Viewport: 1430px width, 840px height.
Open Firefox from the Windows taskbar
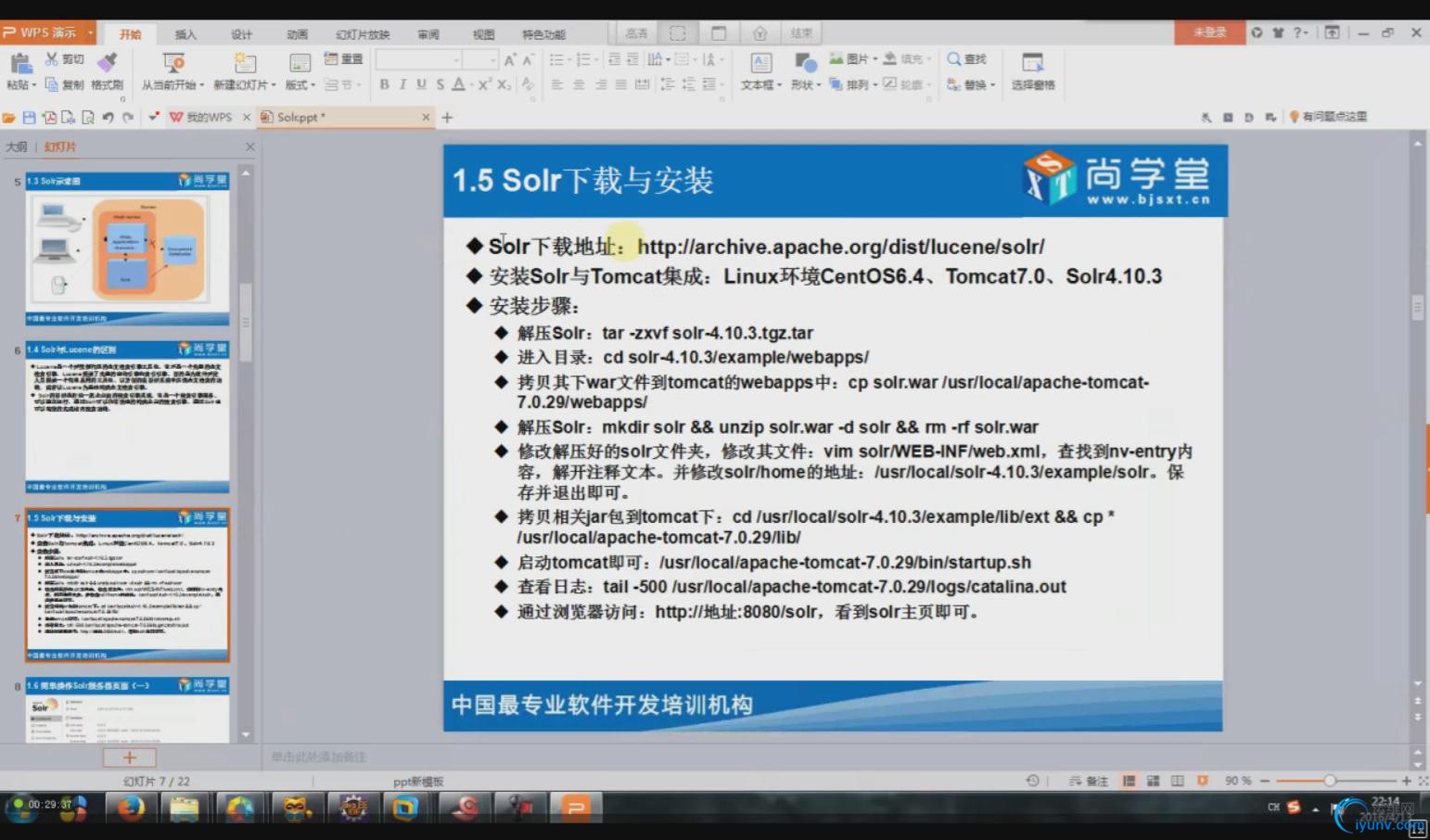[x=131, y=808]
